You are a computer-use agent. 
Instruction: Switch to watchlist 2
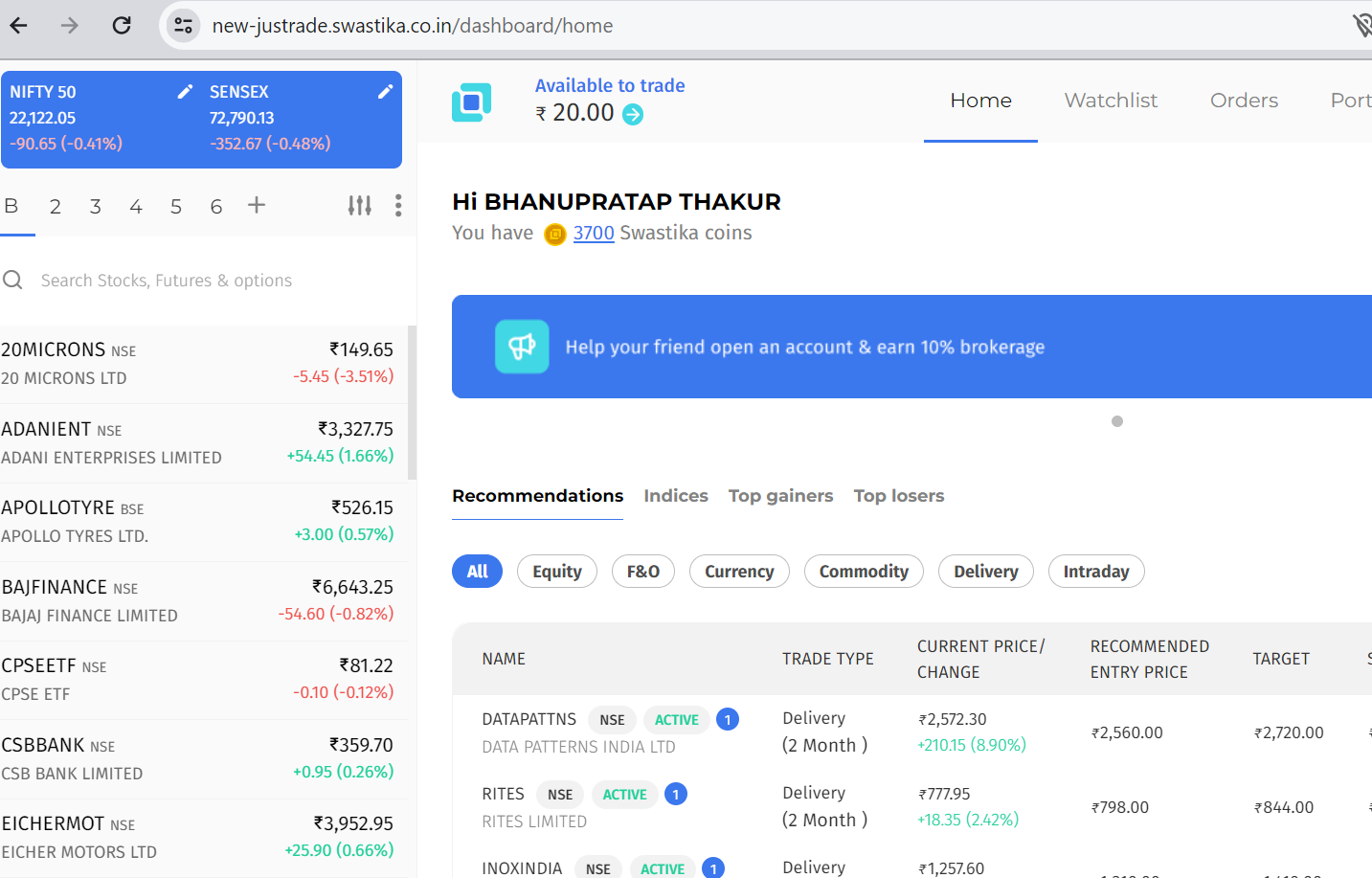[x=56, y=206]
